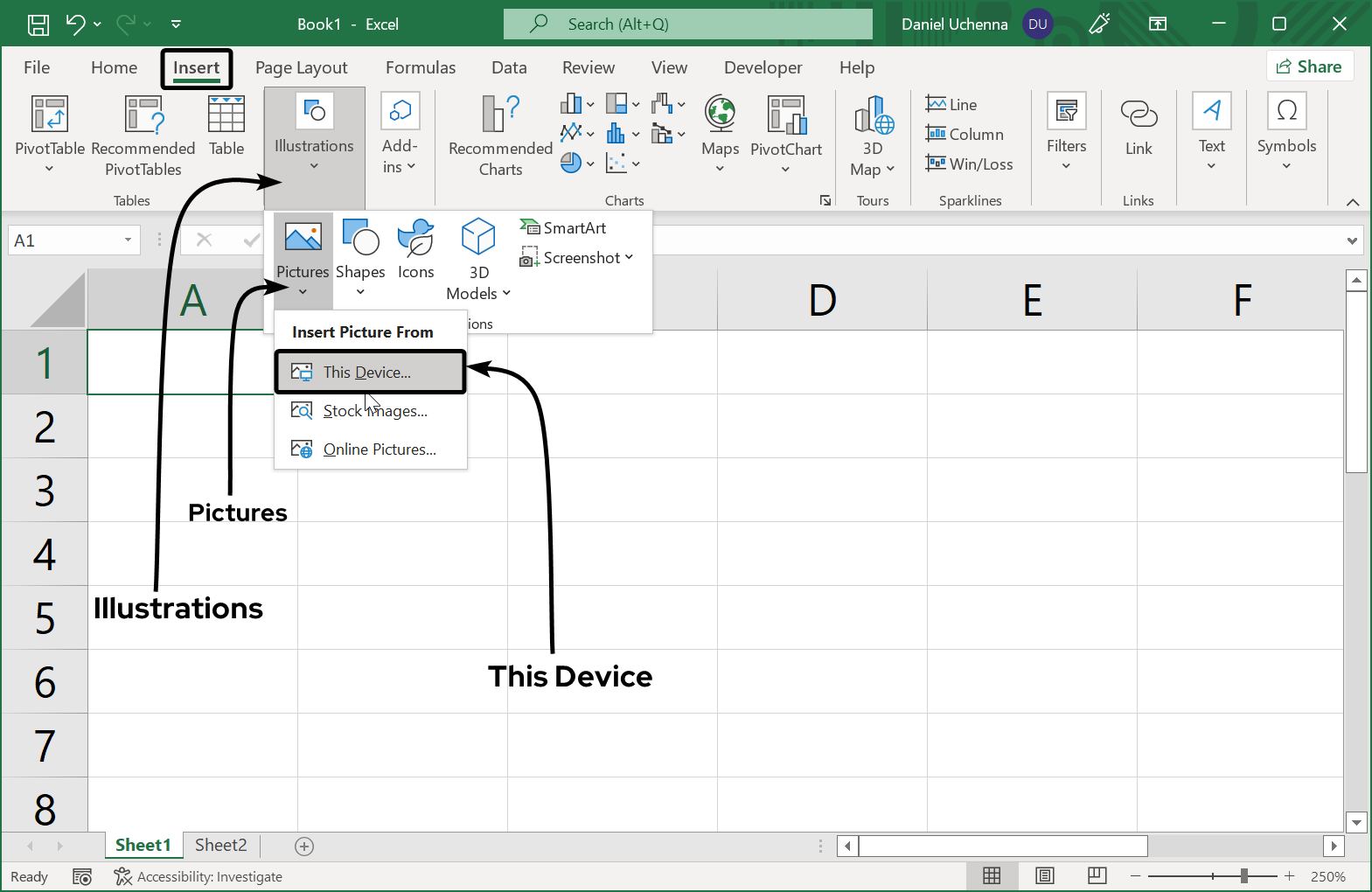Select Normal view in status bar
Screen dimensions: 1372x892
tap(992, 876)
